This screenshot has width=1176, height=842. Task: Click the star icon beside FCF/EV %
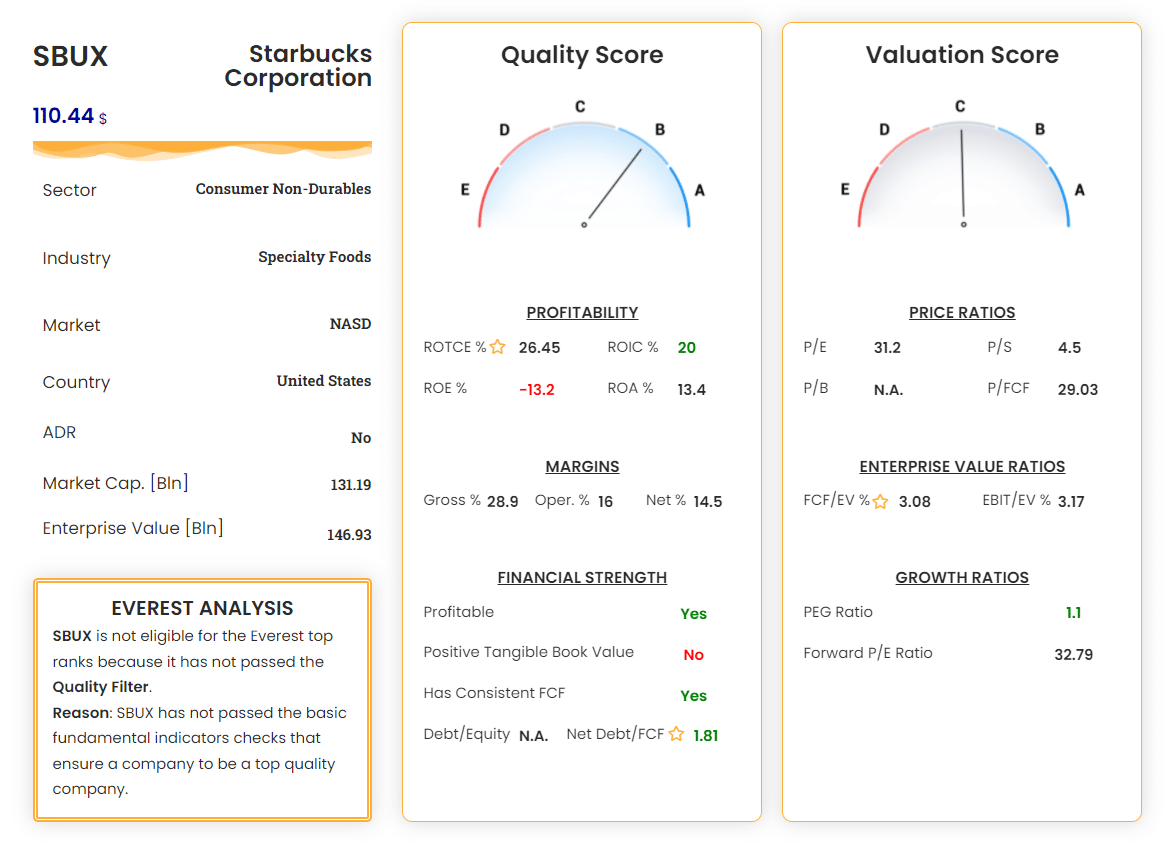click(880, 502)
